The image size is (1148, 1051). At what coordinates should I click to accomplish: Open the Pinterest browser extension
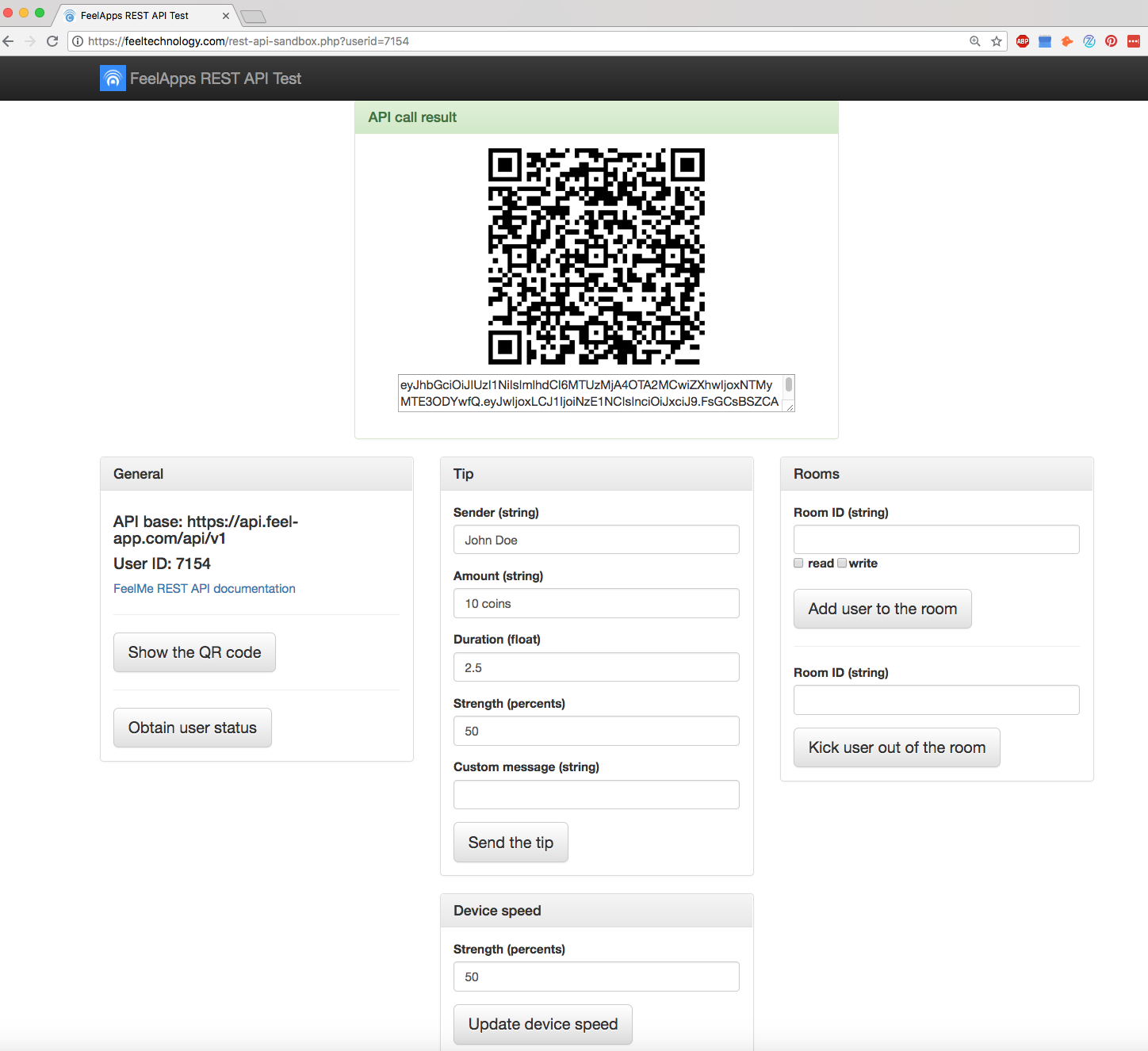pos(1112,41)
